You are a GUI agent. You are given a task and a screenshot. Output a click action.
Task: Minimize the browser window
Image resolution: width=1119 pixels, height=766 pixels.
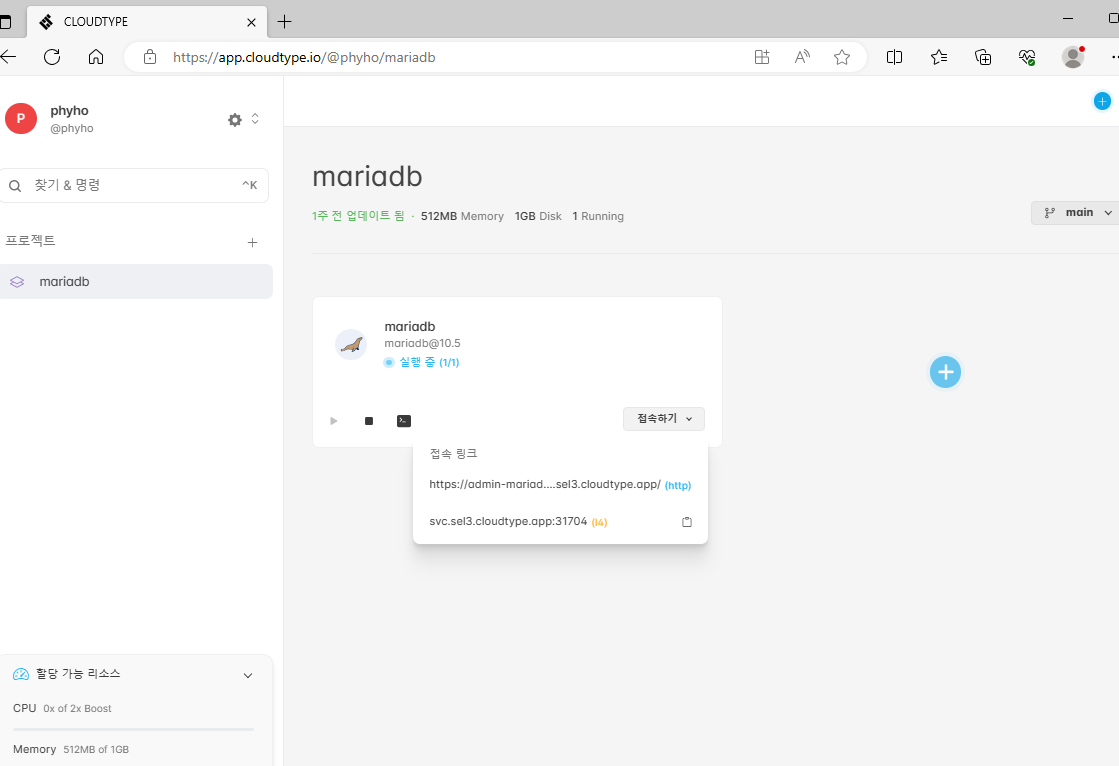[x=1068, y=19]
